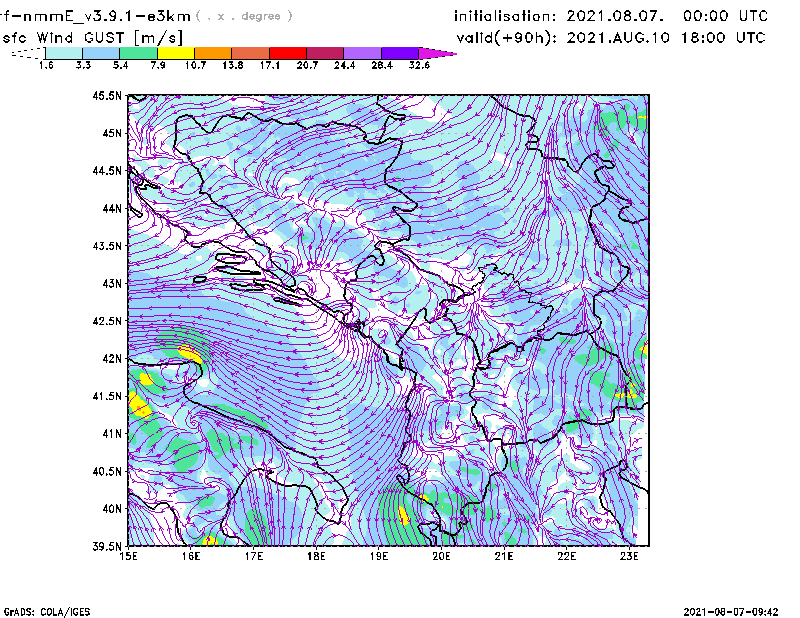This screenshot has width=800, height=618.
Task: Click the 15E longitude label
Action: click(128, 556)
